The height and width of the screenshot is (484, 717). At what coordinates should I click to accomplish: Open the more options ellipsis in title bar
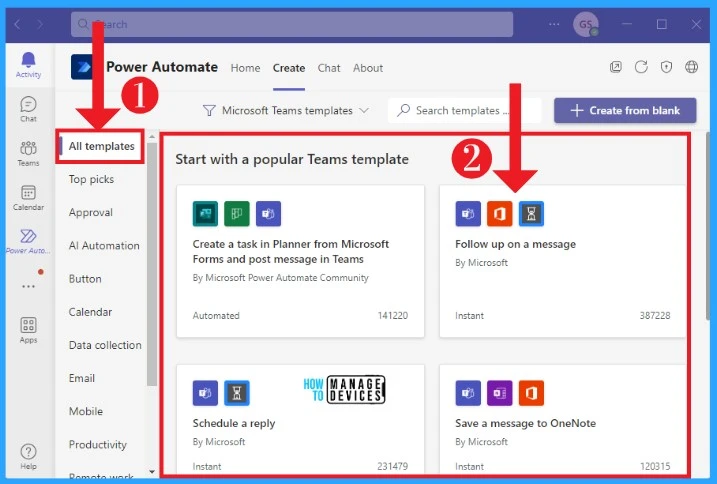(x=555, y=24)
